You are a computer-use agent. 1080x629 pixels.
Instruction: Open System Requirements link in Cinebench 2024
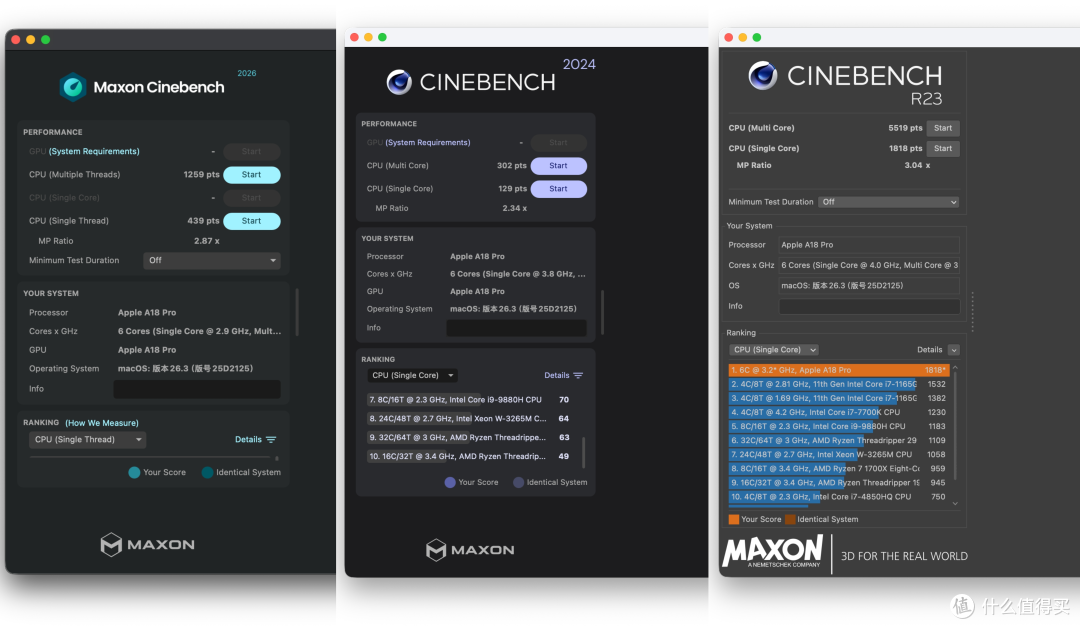(x=428, y=143)
